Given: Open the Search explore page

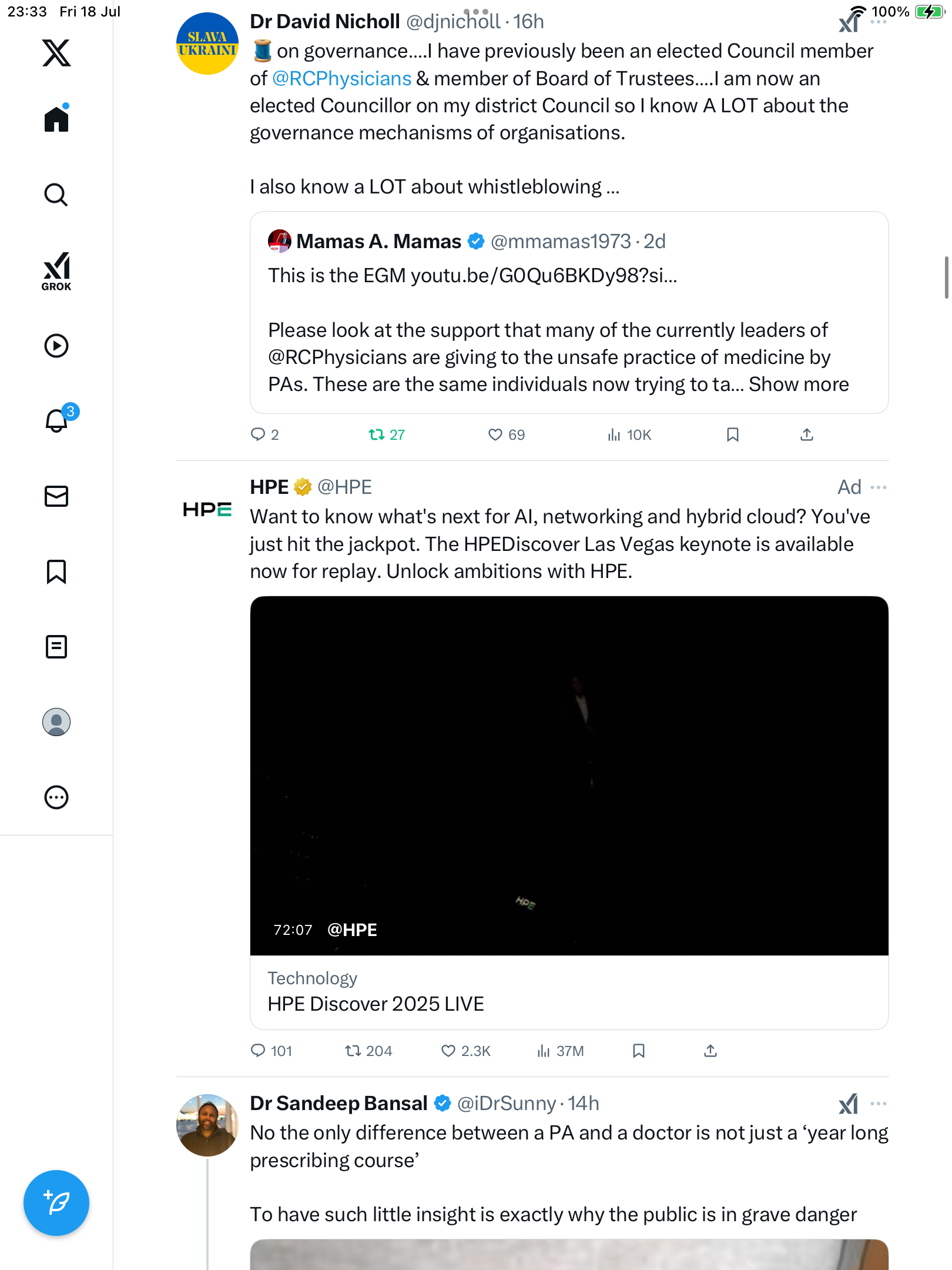Looking at the screenshot, I should tap(56, 195).
